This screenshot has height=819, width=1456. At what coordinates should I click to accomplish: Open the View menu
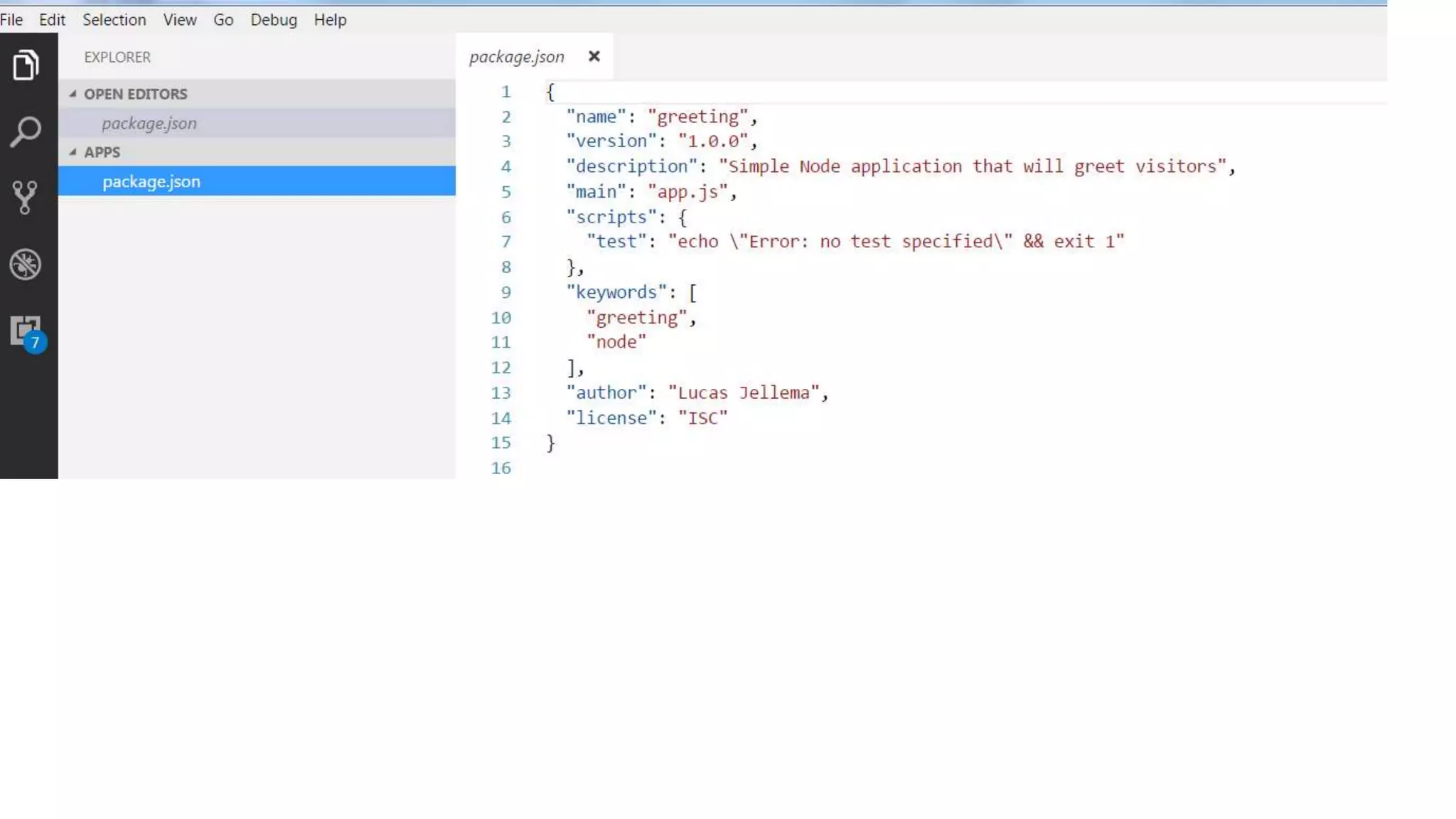pyautogui.click(x=180, y=20)
